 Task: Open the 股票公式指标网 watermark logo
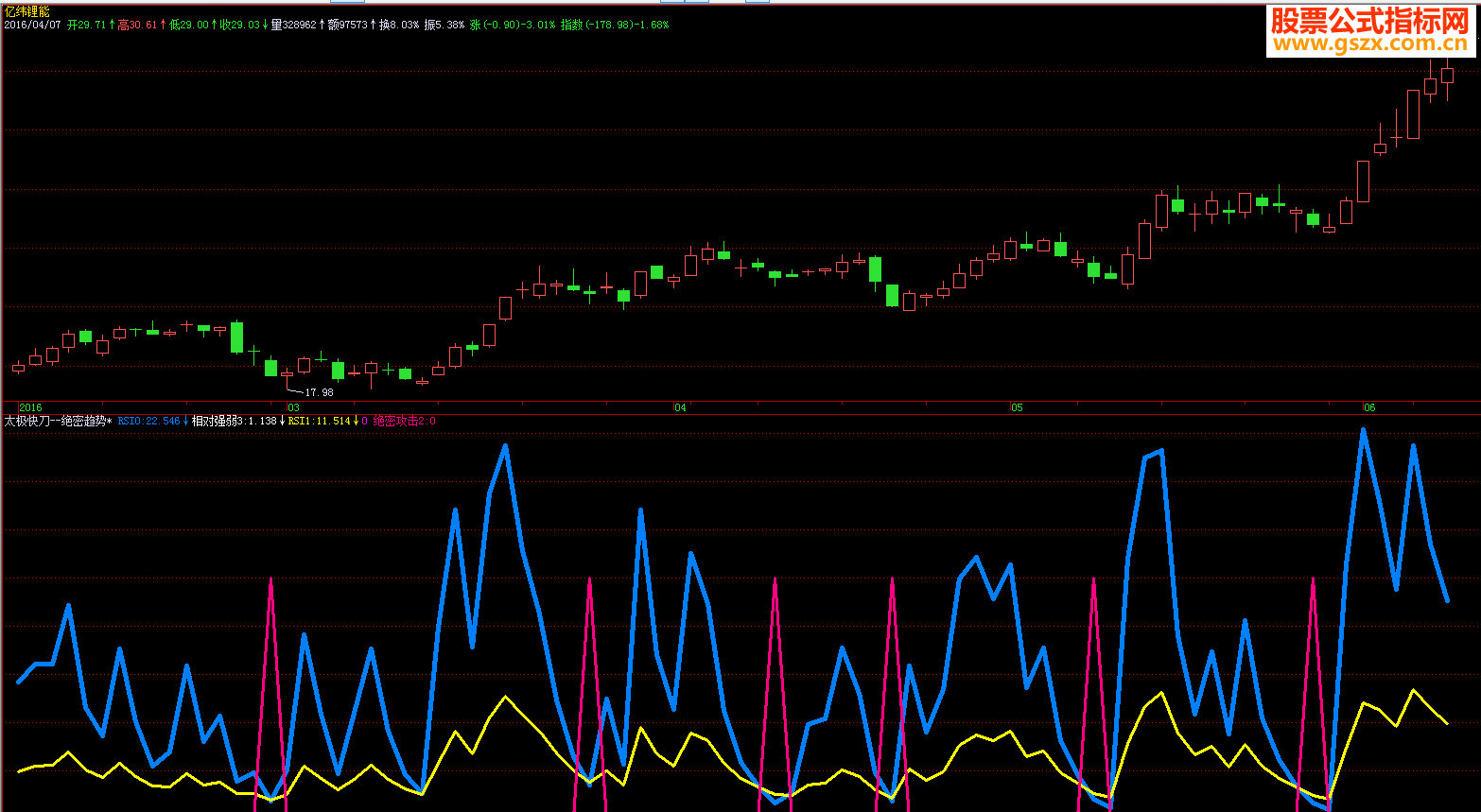1368,21
